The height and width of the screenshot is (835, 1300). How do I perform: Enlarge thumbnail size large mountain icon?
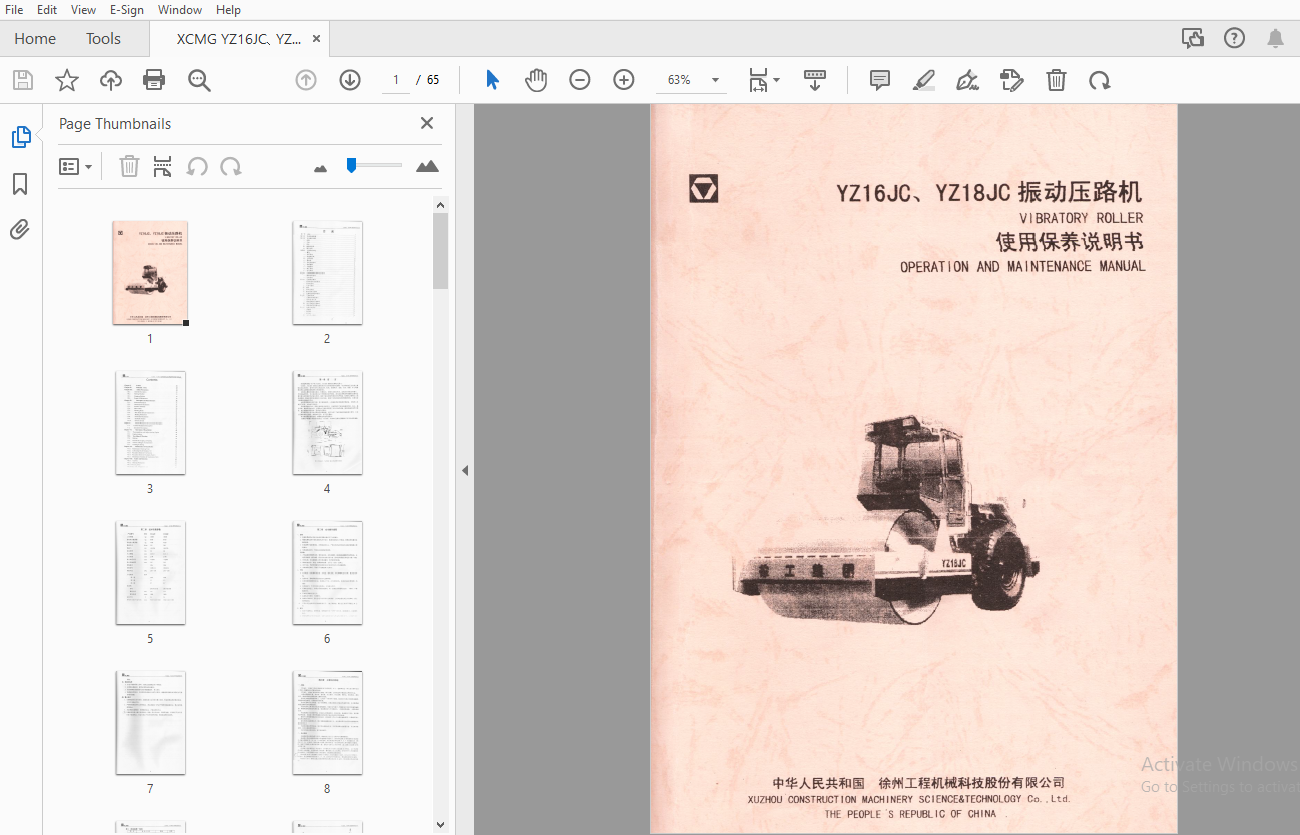427,166
